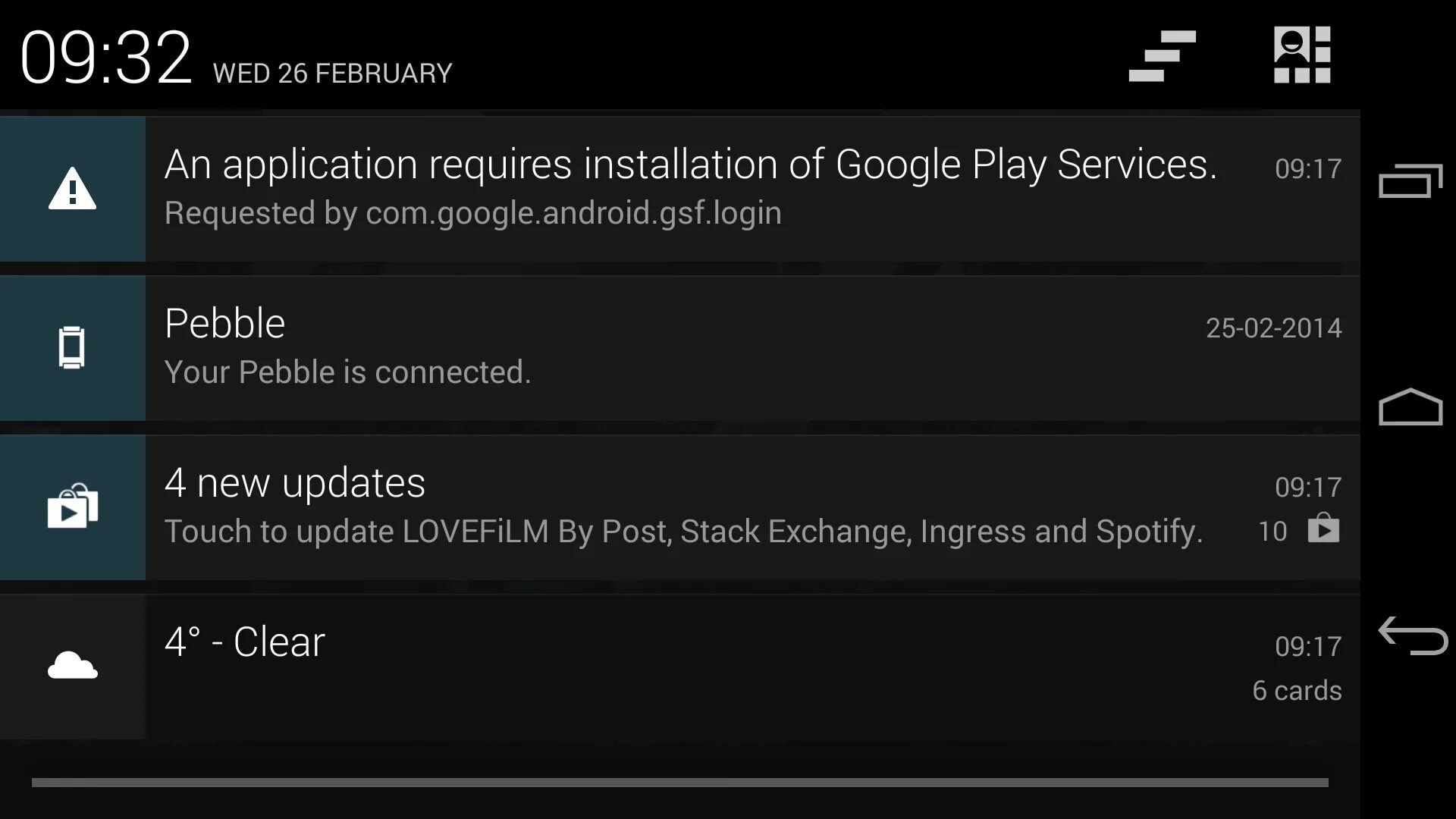
Task: Tap the 'WED 26 FEBRUARY' date text
Action: (332, 74)
